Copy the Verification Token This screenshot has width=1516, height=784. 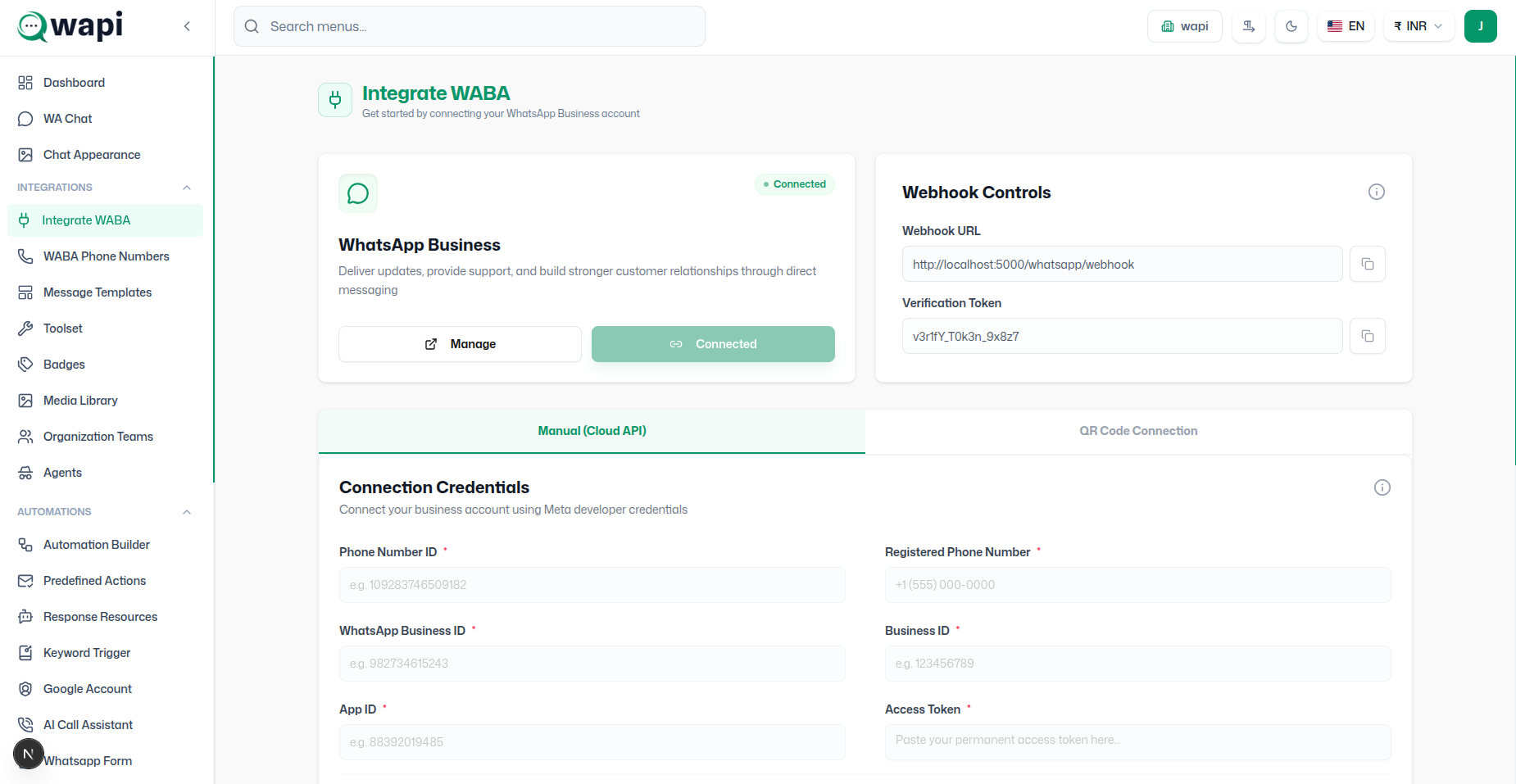[1368, 336]
